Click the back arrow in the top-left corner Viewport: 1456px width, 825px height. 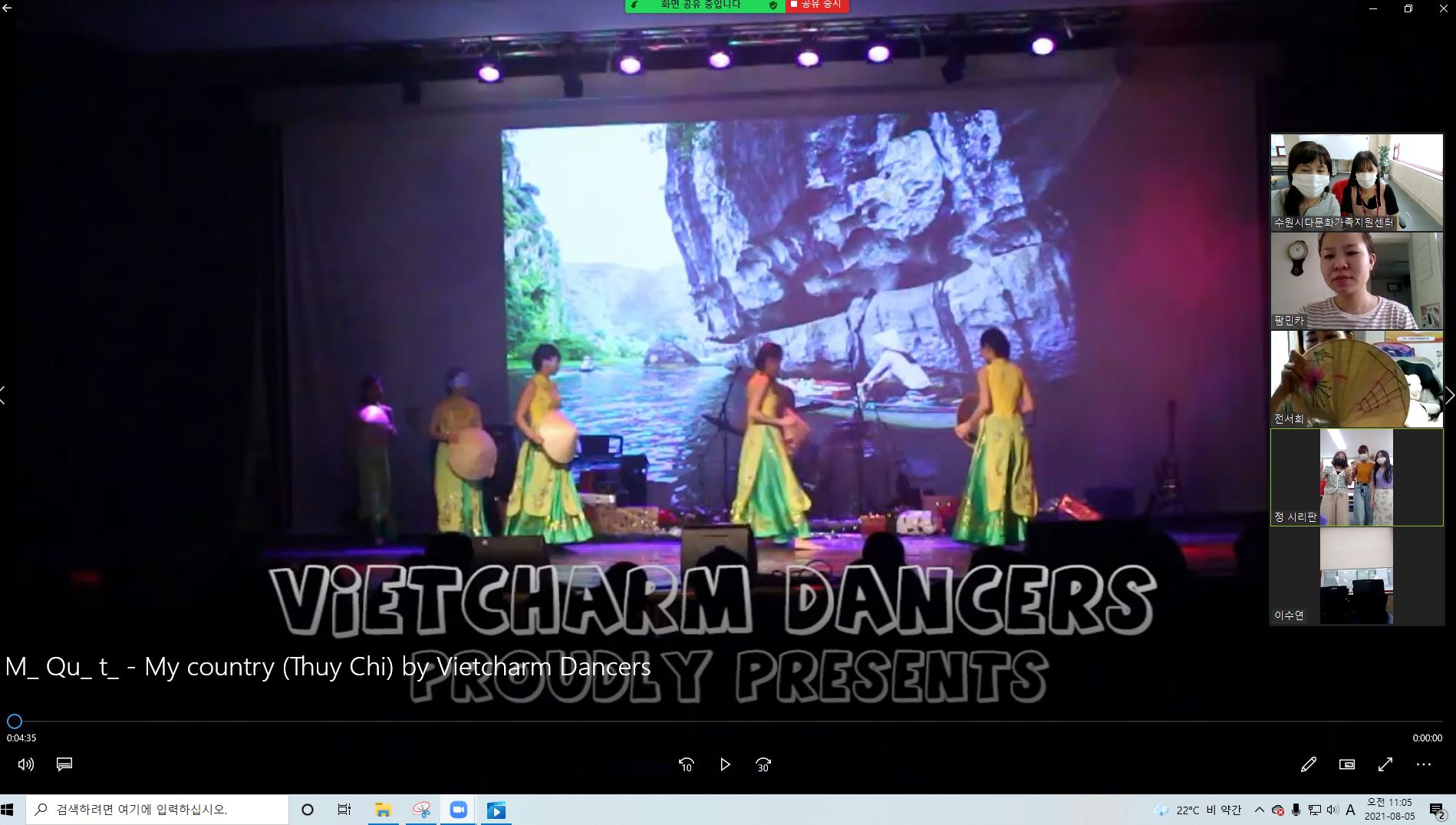point(8,8)
